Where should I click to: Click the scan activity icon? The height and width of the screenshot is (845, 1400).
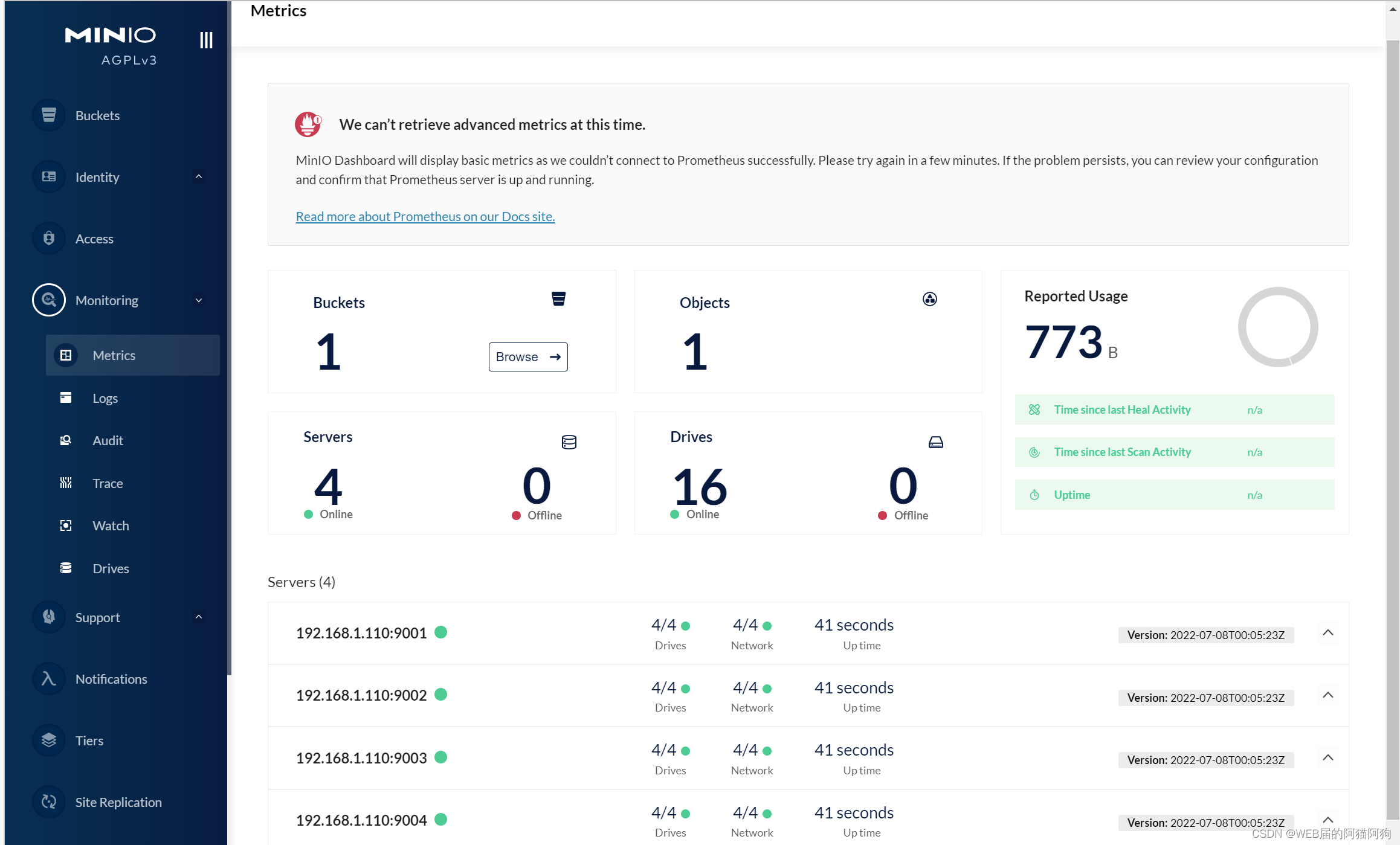click(x=1034, y=452)
